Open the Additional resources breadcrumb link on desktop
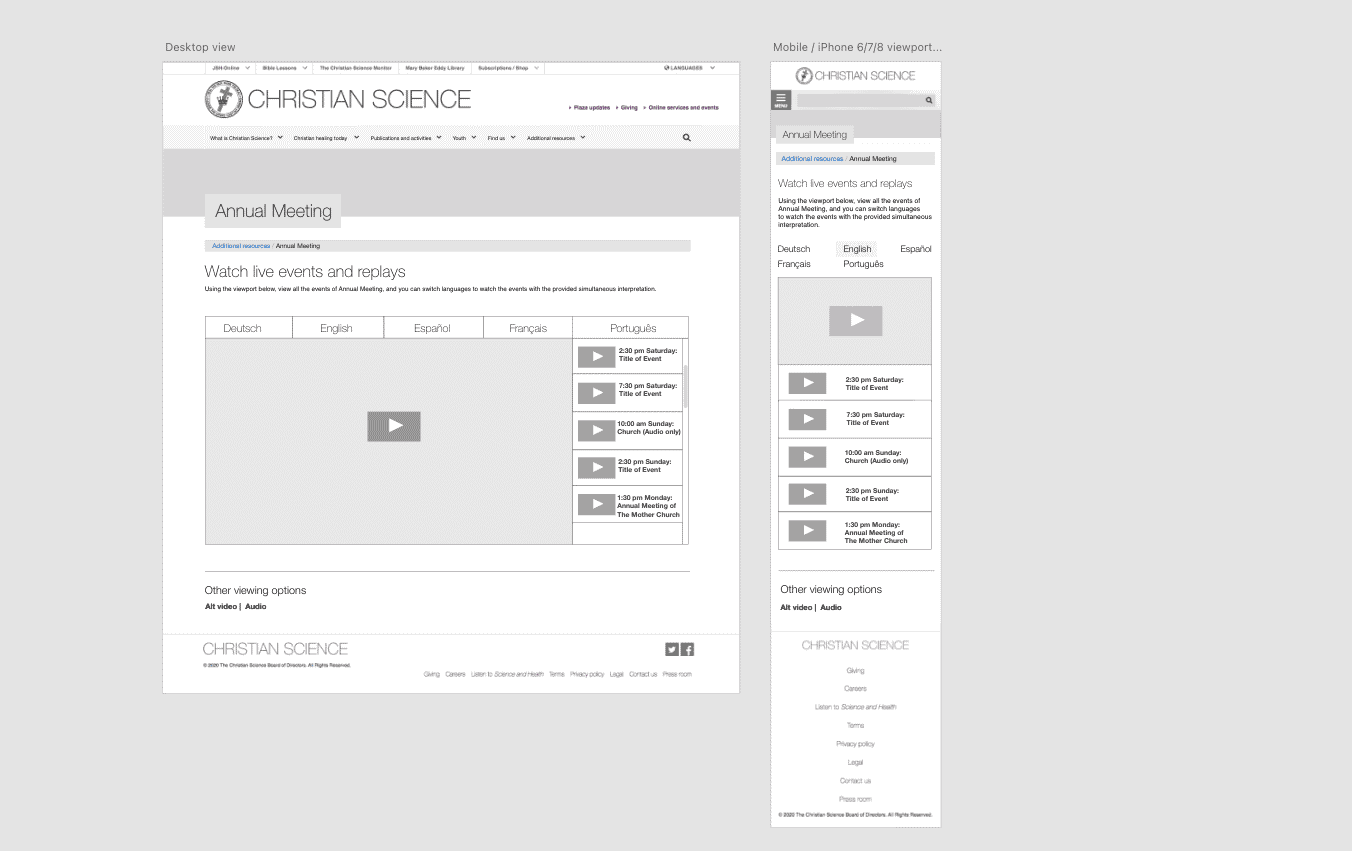 [241, 246]
